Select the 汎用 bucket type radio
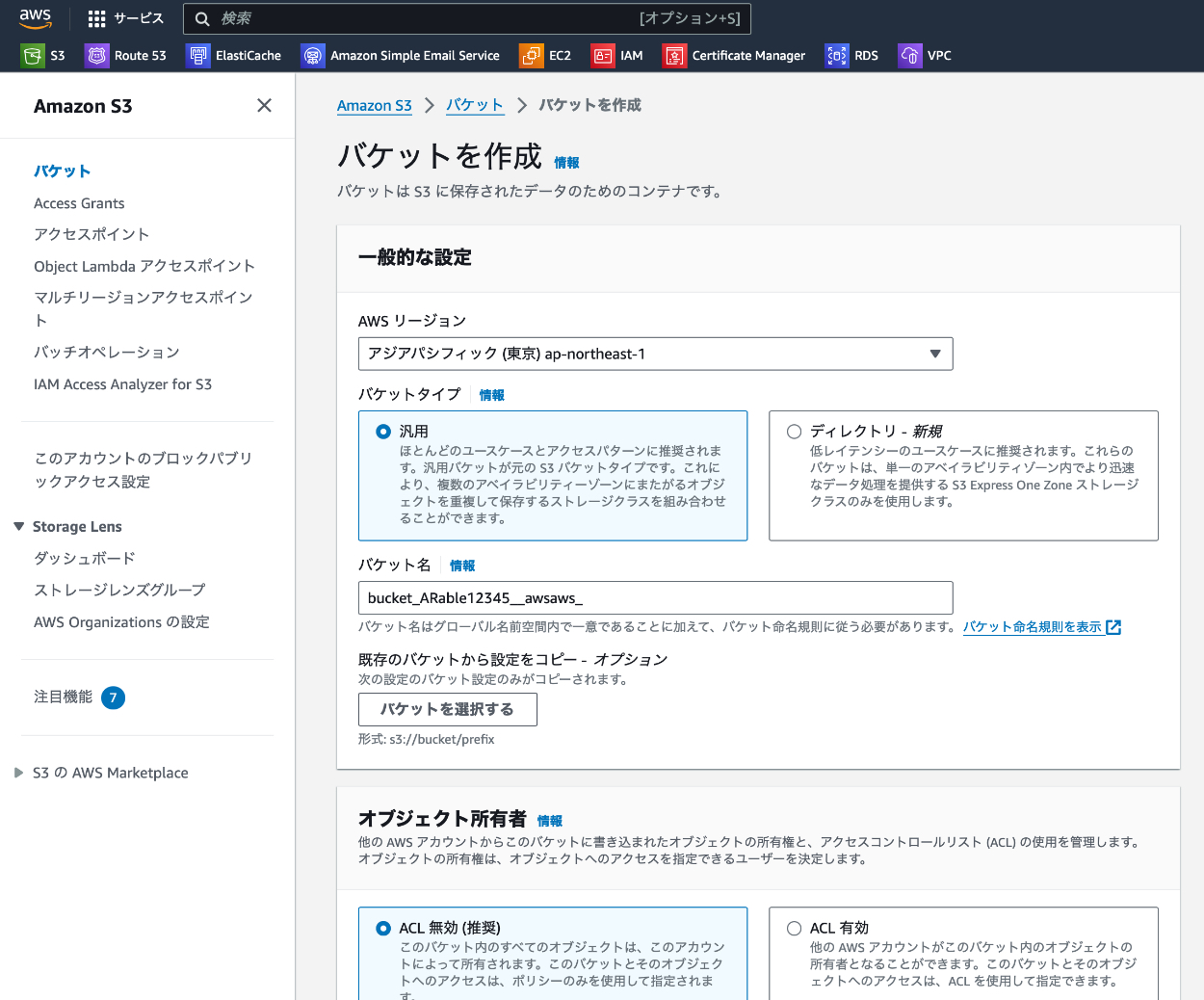The height and width of the screenshot is (1000, 1204). tap(383, 432)
